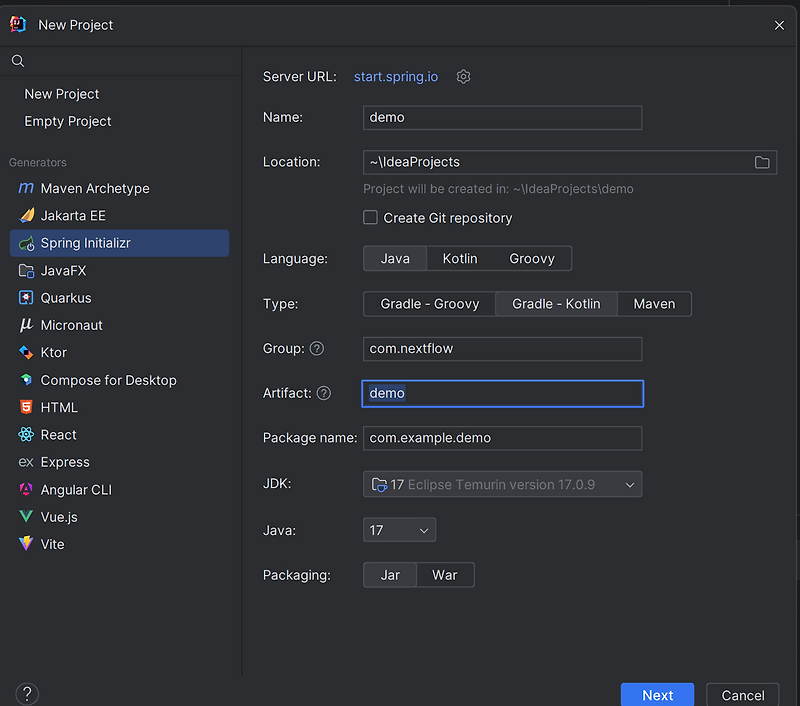Click the Jakarta EE generator icon
This screenshot has width=800, height=706.
point(26,216)
